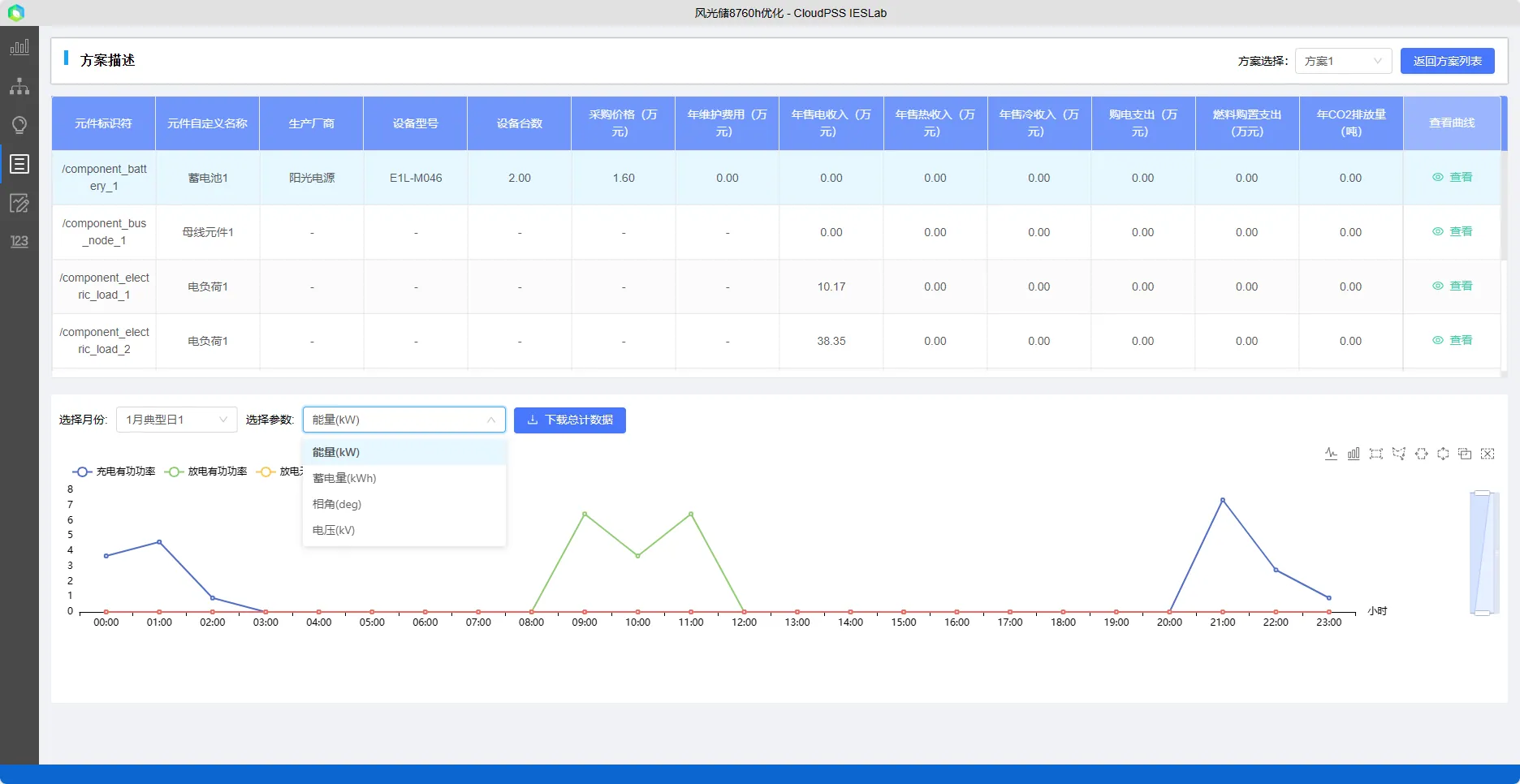This screenshot has height=784, width=1520.
Task: Click 21:00 charging peak data point
Action: coord(1223,500)
